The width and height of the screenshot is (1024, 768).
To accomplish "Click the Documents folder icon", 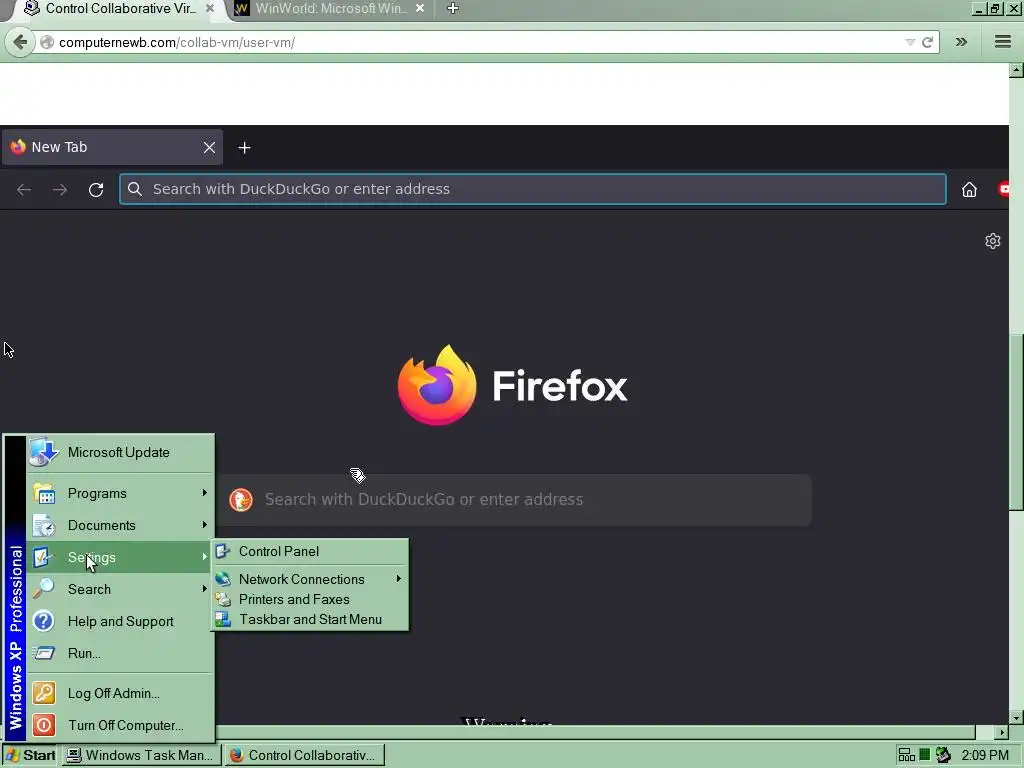I will (x=44, y=526).
